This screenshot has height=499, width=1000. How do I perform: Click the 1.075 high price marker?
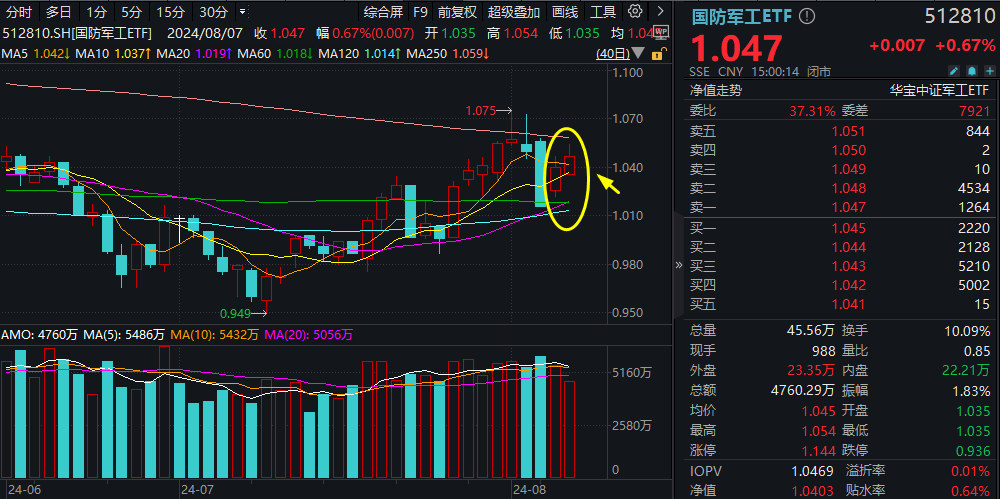click(481, 110)
